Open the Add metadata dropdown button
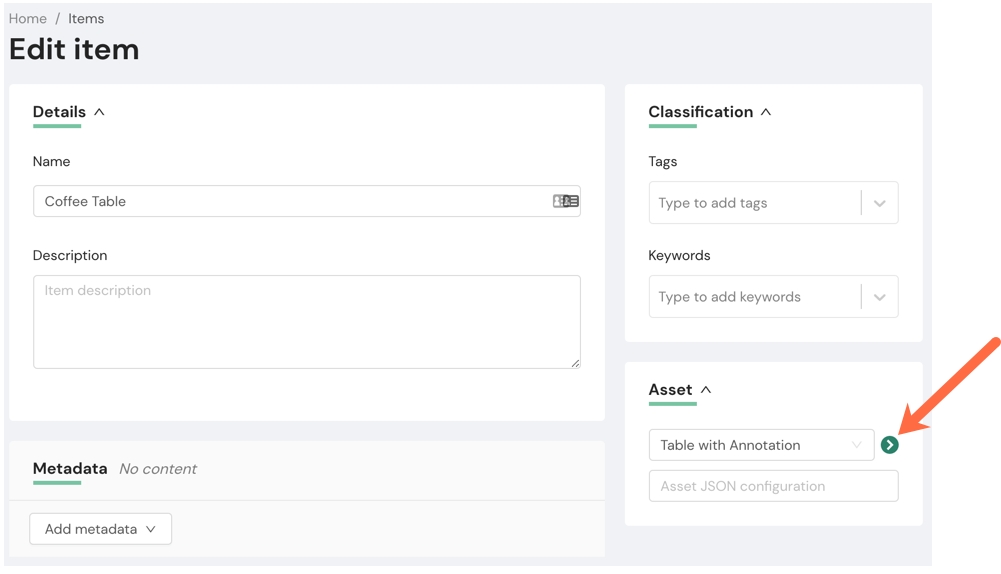This screenshot has height=574, width=1001. tap(100, 529)
